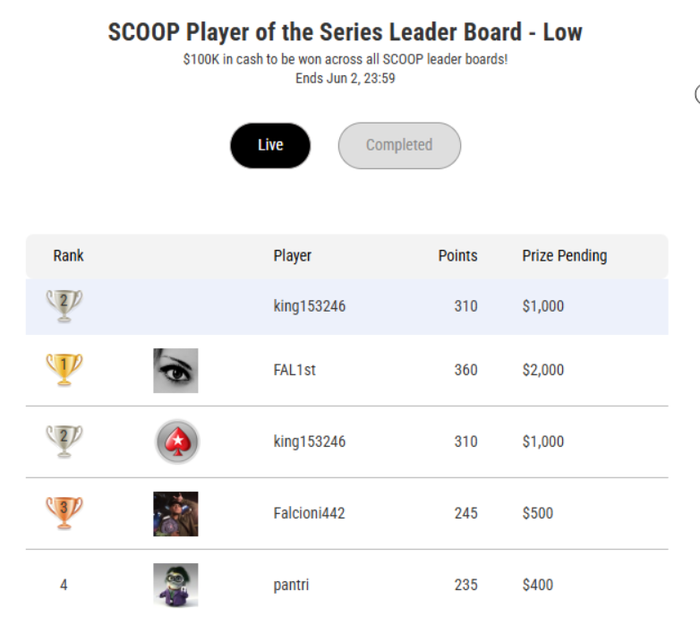Sort by the Points column header
Screen dimensions: 700x617
(x=458, y=256)
